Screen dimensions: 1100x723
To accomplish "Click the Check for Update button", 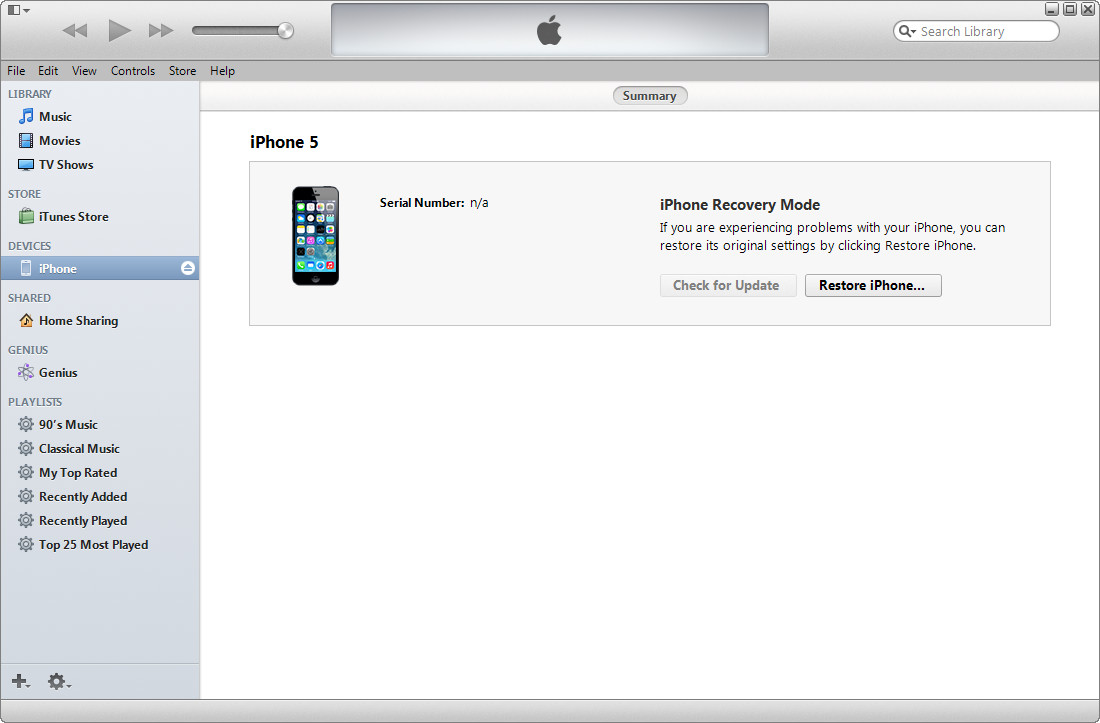I will 727,285.
